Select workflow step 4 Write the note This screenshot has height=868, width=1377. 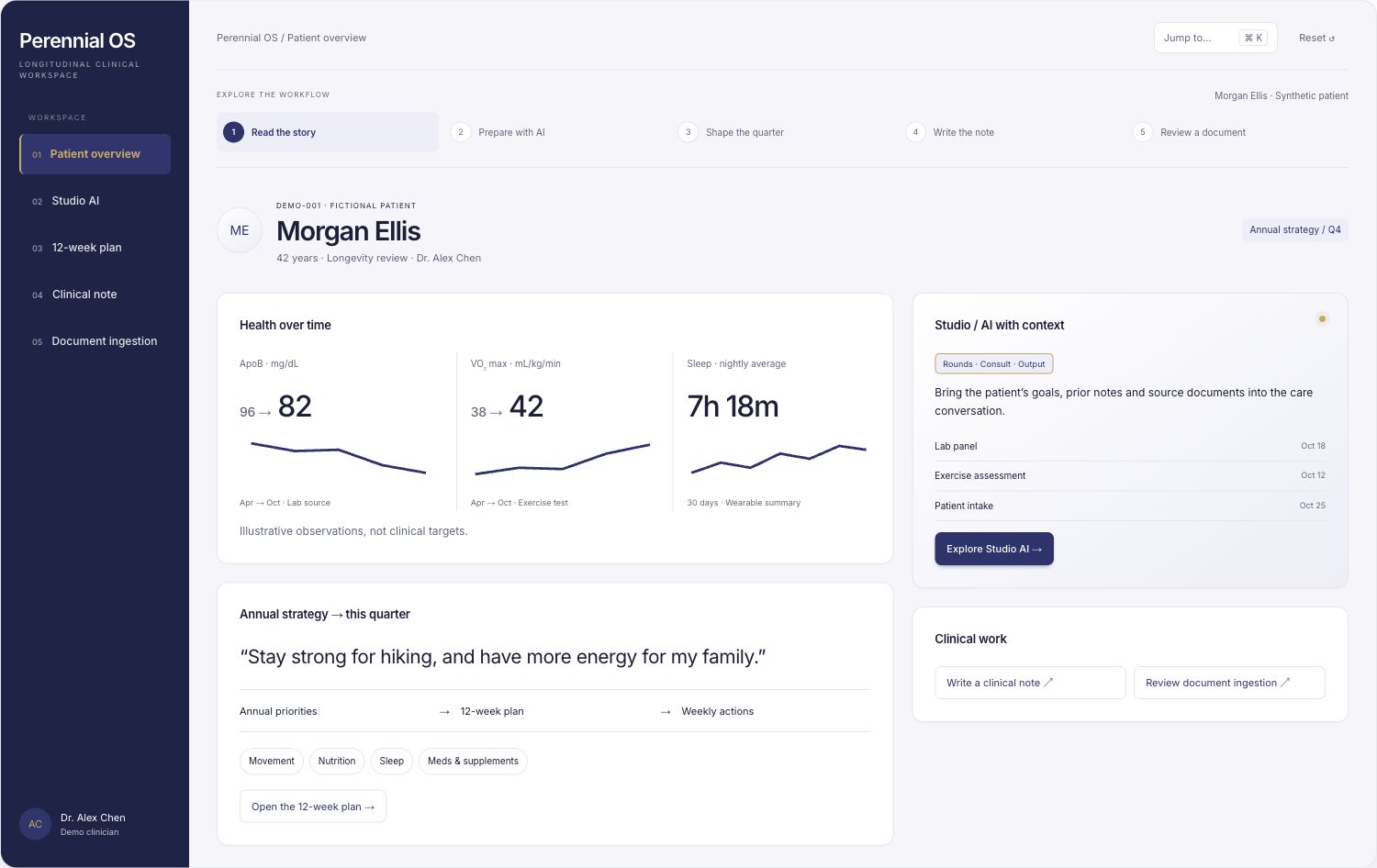pyautogui.click(x=1010, y=132)
